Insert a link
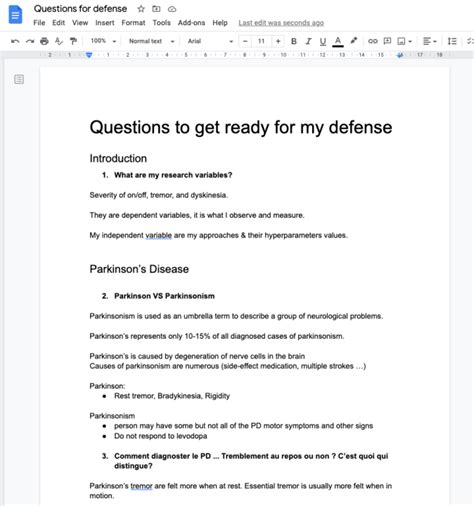474x506 pixels. pyautogui.click(x=372, y=41)
